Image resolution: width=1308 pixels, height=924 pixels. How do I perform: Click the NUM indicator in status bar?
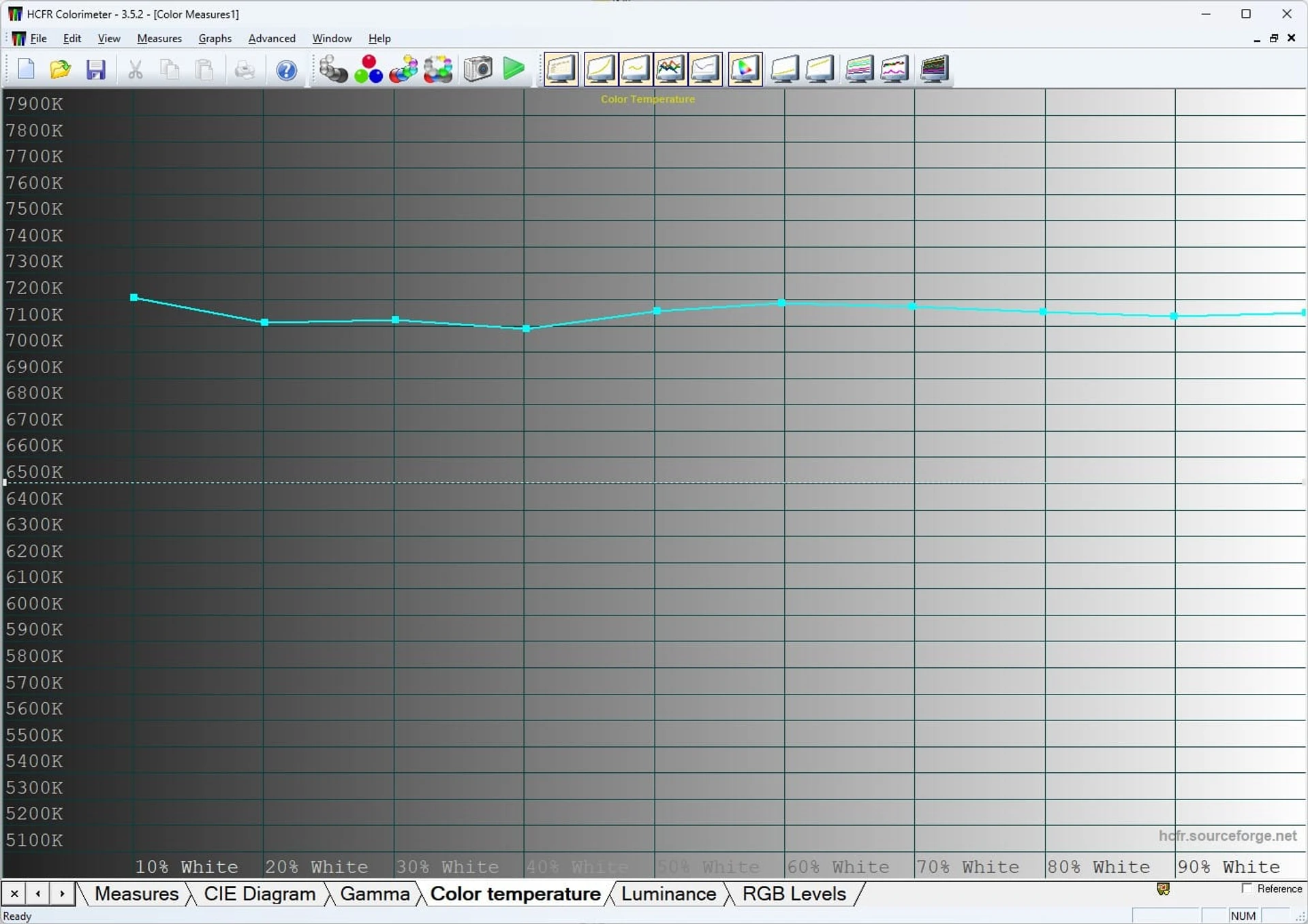tap(1243, 916)
